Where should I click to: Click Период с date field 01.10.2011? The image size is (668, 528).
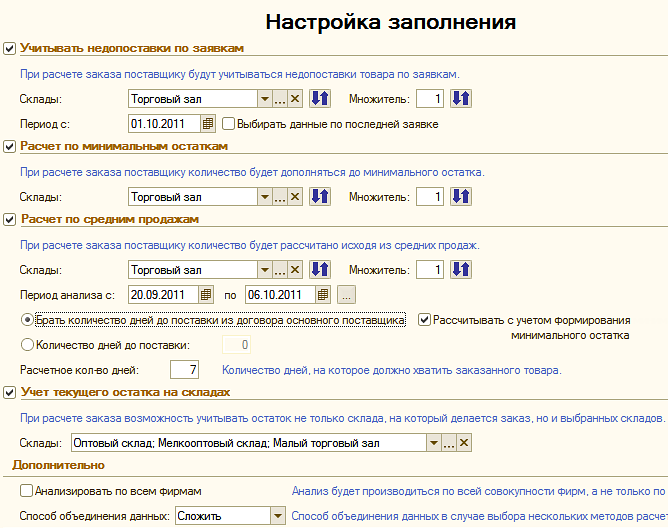tap(164, 124)
